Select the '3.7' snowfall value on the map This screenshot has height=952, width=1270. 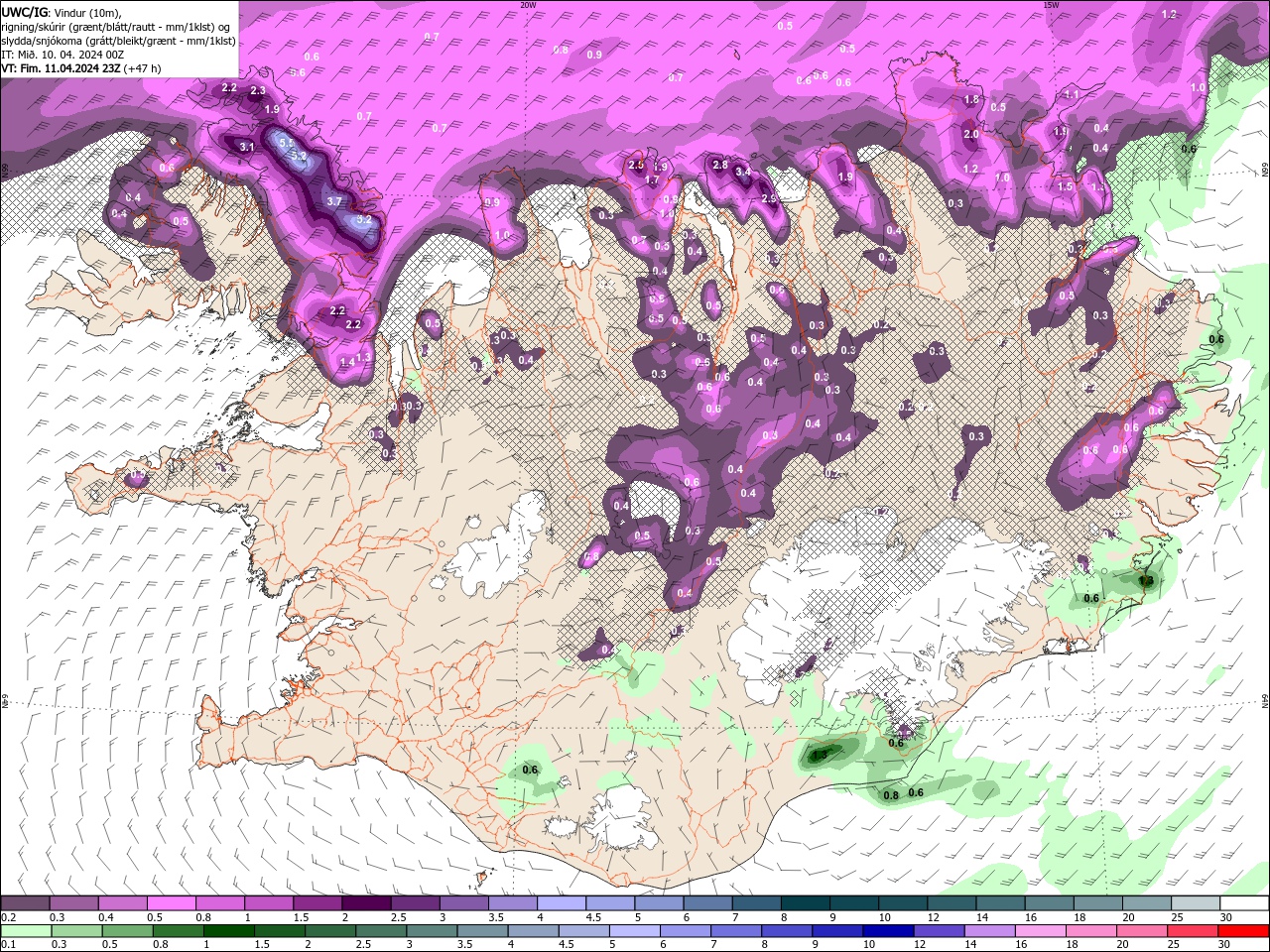334,201
